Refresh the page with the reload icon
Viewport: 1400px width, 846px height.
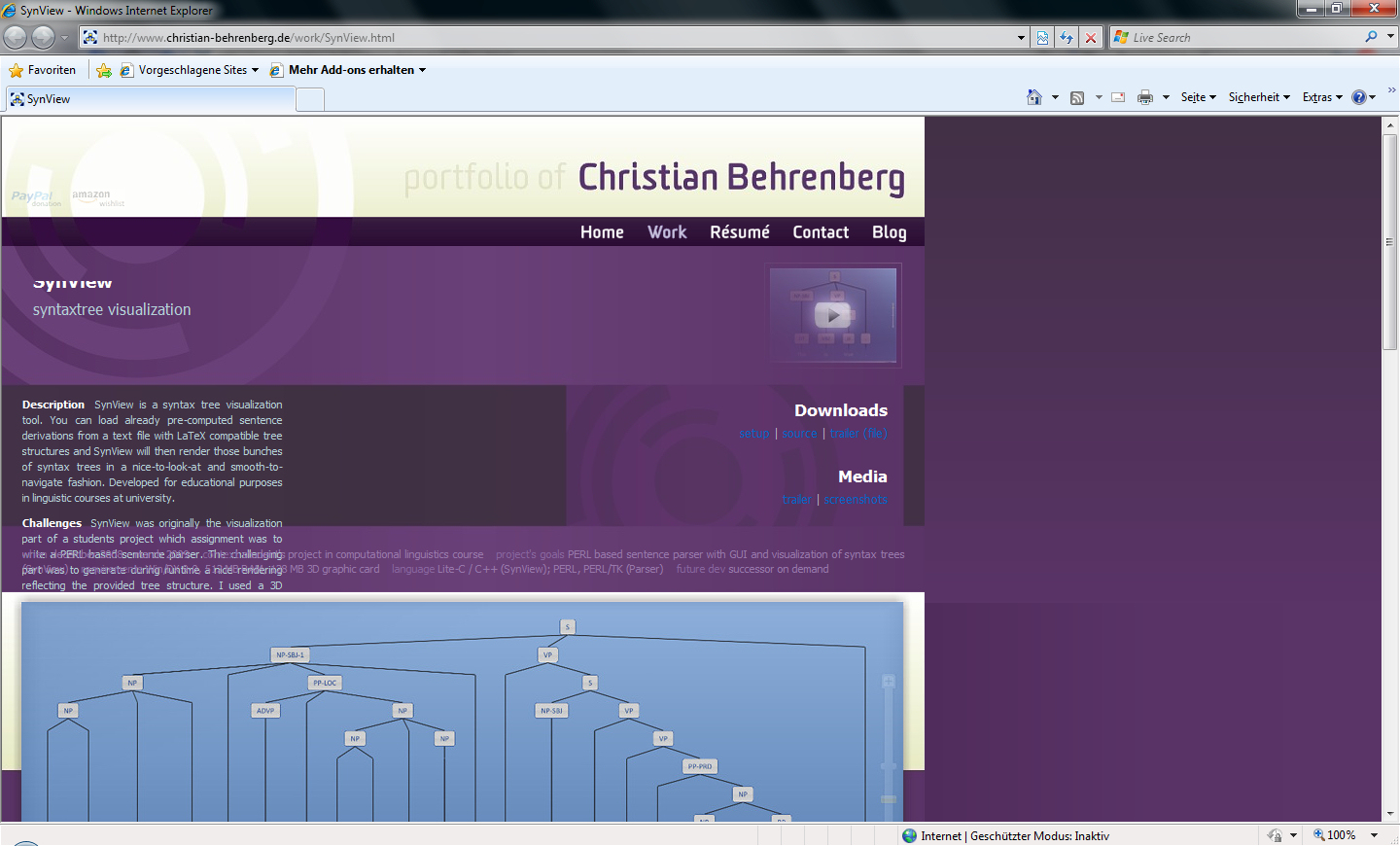tap(1067, 38)
